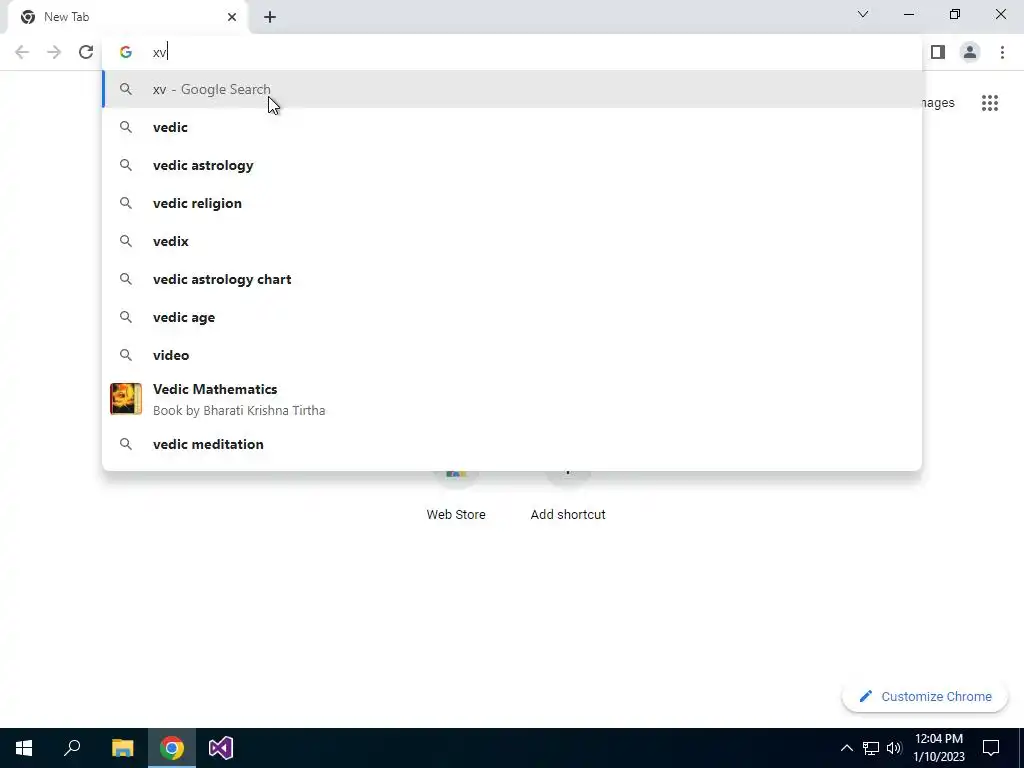
Task: Open File Explorer from the taskbar
Action: click(122, 748)
